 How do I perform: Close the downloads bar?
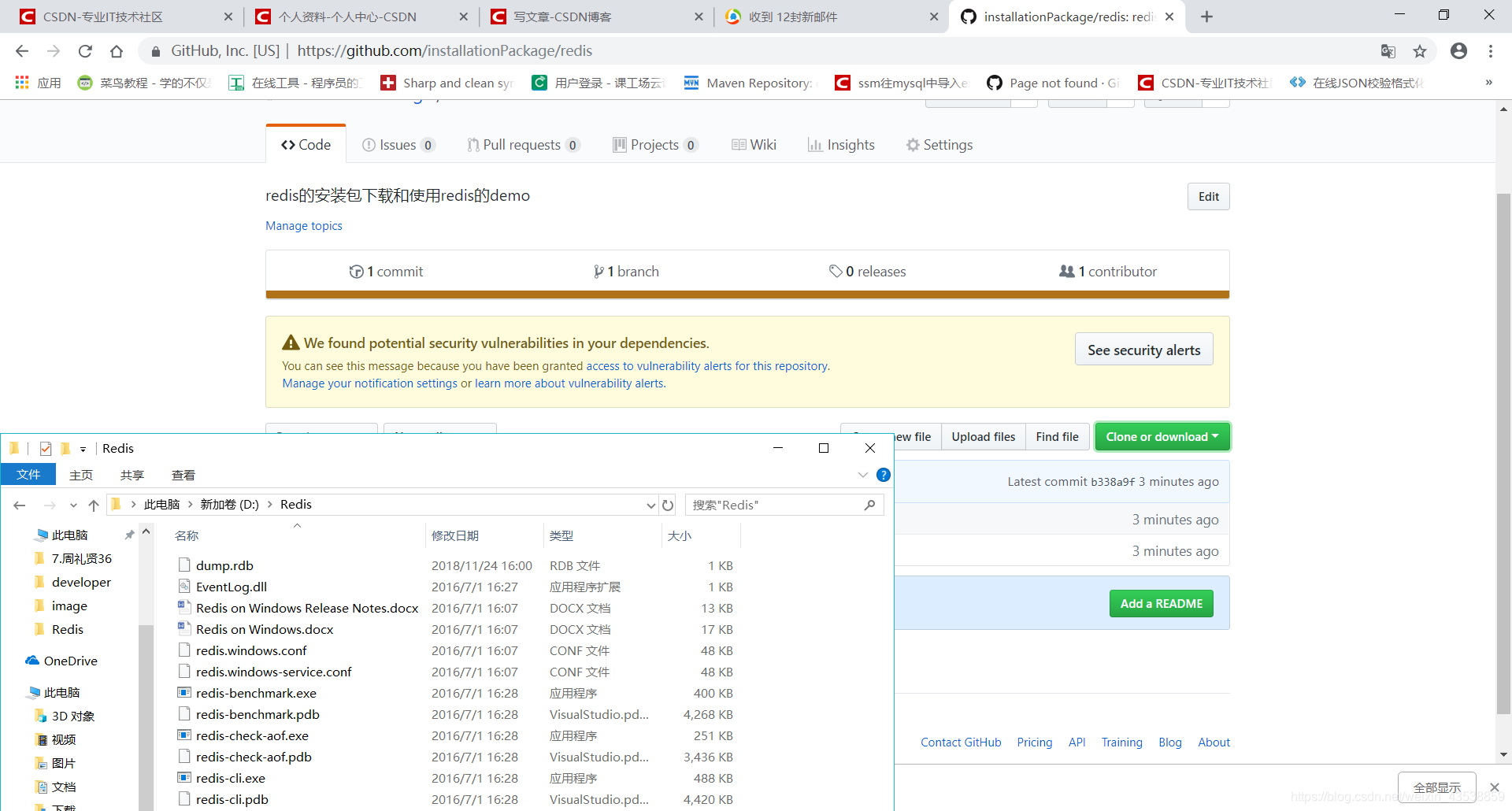pos(1494,787)
